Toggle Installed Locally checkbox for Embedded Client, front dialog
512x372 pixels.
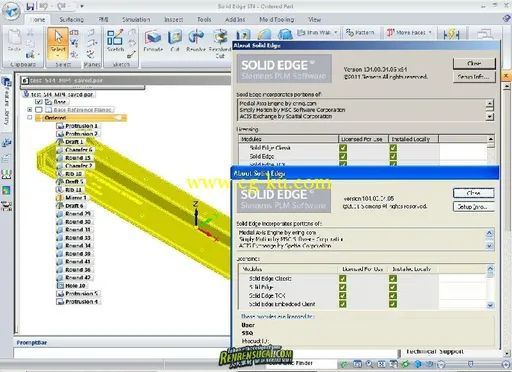click(393, 304)
